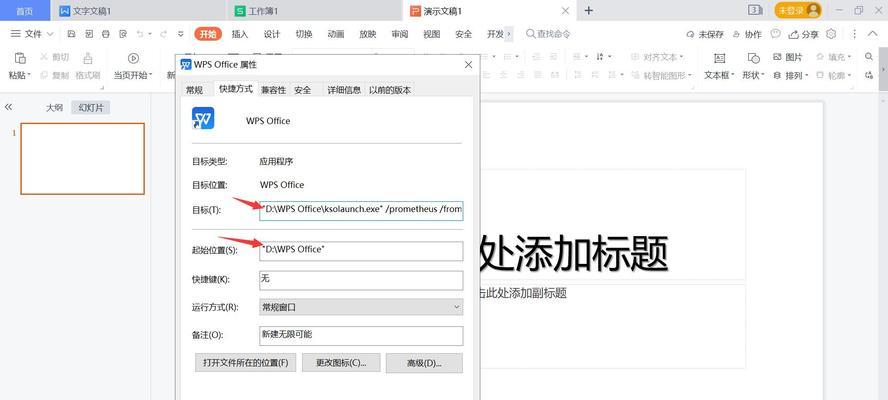Collapse the slide panel with double chevron

[x=8, y=107]
